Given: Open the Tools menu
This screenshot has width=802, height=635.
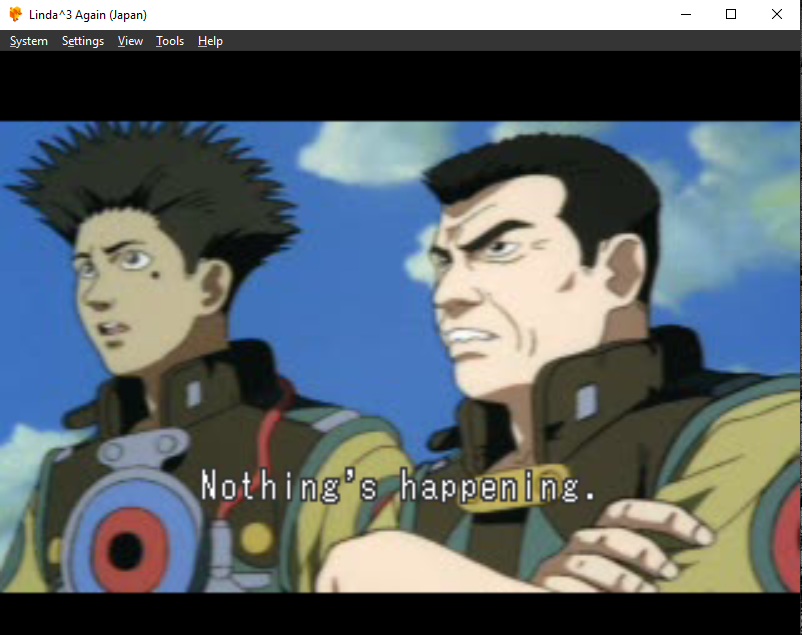Looking at the screenshot, I should (x=170, y=41).
